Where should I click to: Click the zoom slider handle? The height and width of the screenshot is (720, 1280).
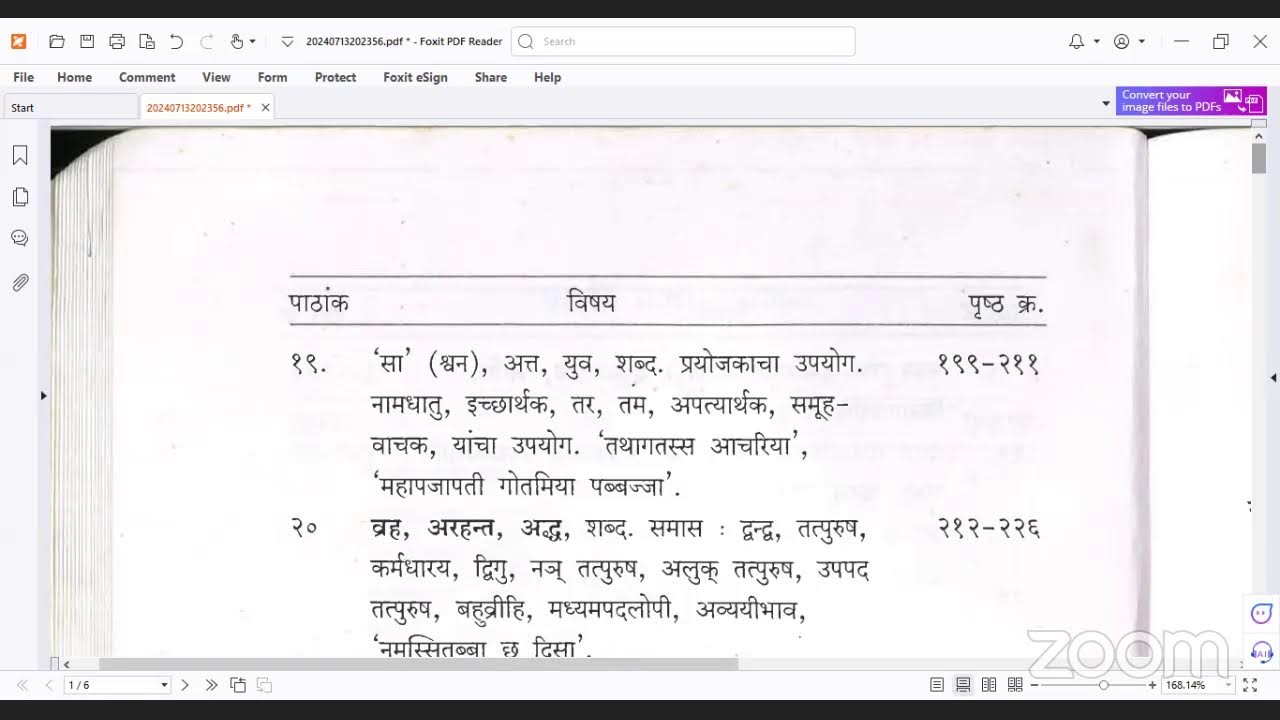tap(1103, 685)
